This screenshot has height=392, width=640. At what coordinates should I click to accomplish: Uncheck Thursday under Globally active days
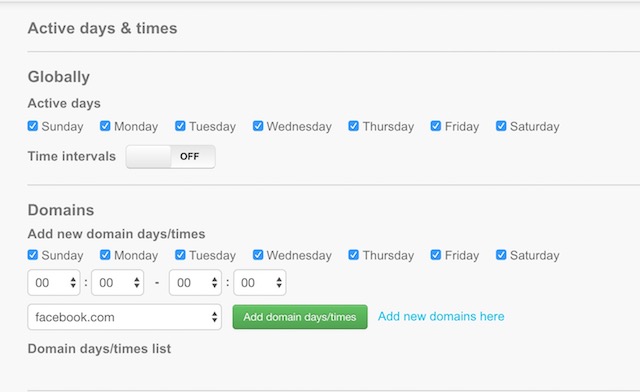point(353,126)
